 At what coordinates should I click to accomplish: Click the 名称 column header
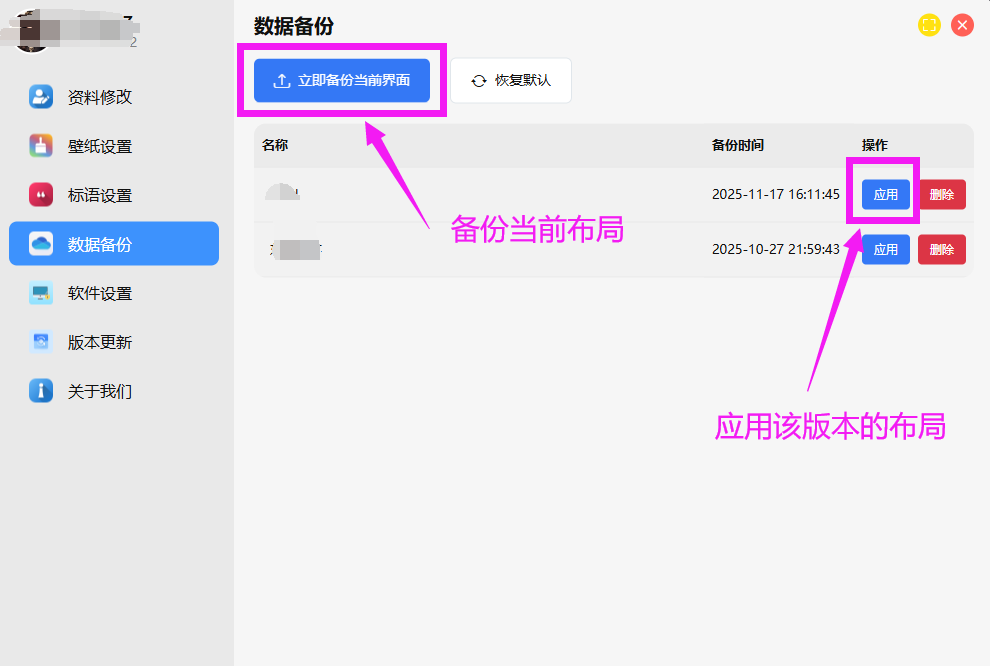point(275,146)
